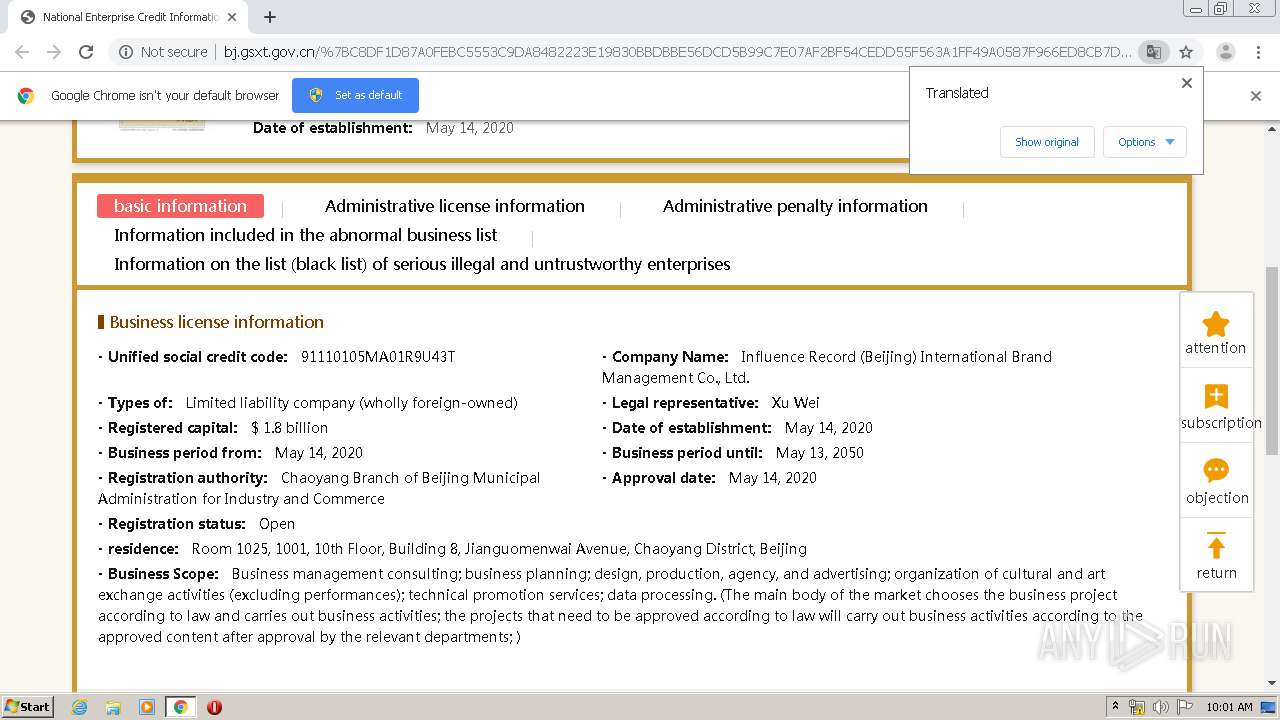
Task: Click Set as default button
Action: (x=355, y=95)
